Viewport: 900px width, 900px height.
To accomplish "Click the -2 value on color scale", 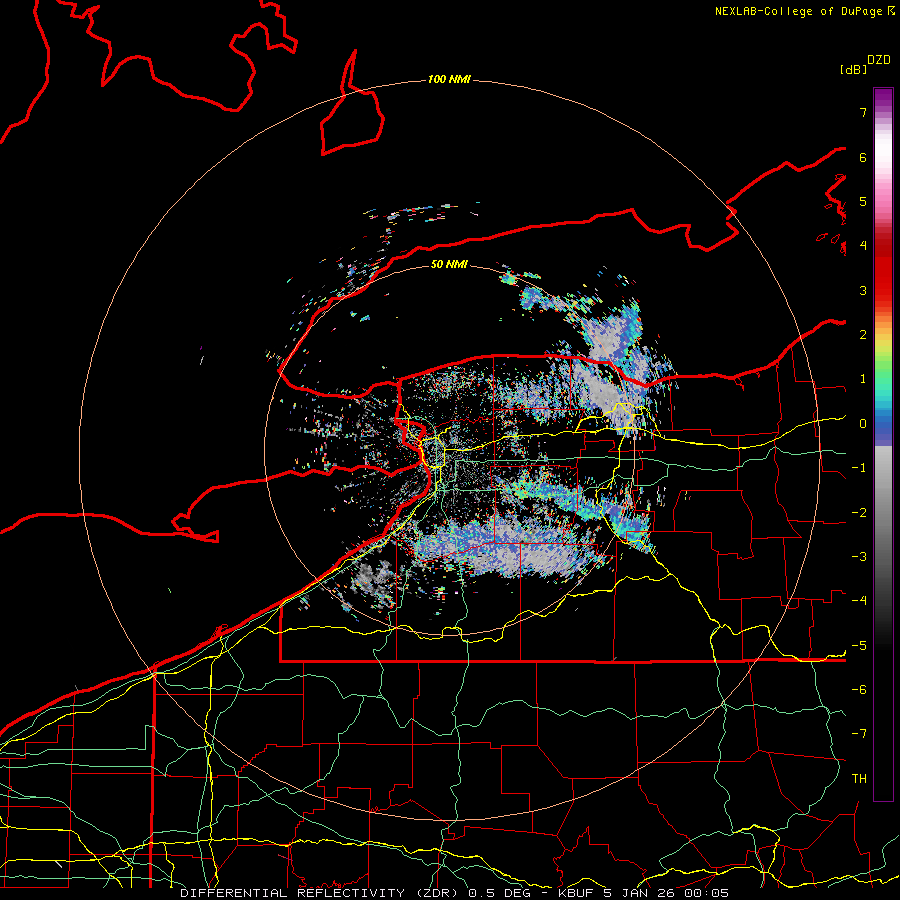I will point(859,513).
